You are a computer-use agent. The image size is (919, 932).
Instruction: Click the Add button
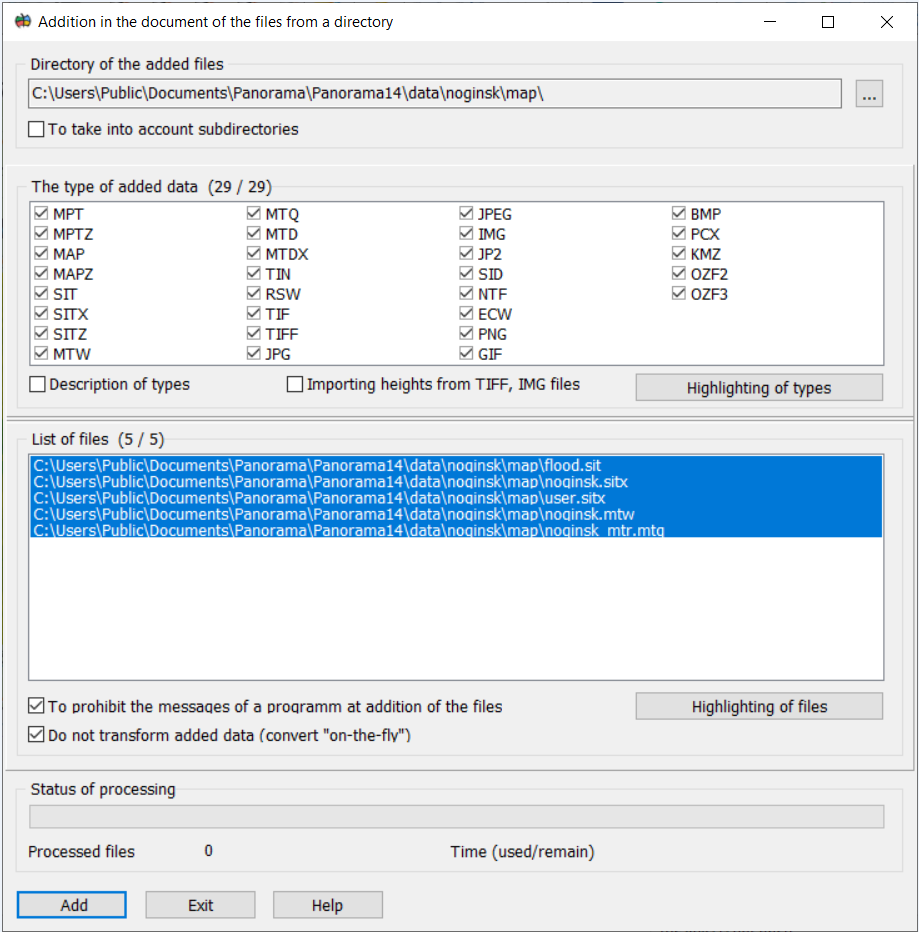[x=72, y=905]
